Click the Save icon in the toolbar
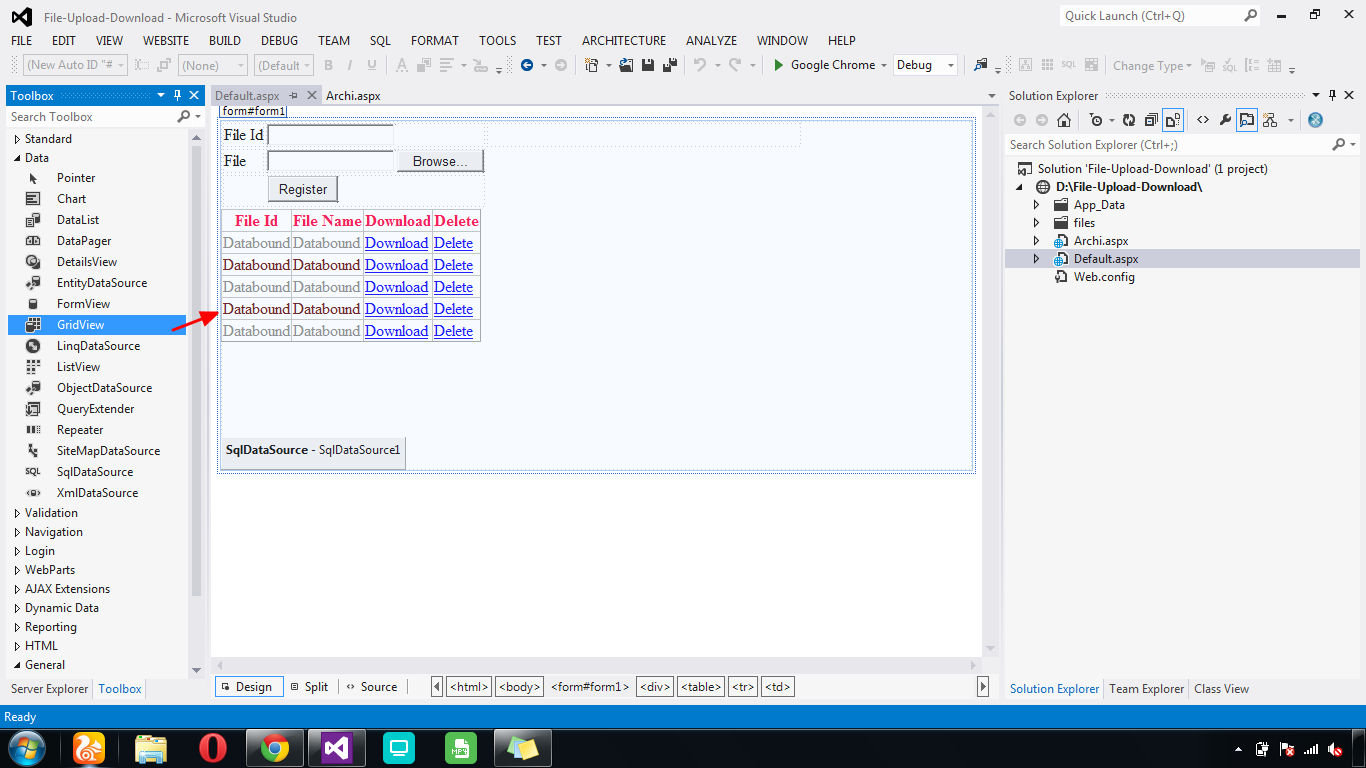The height and width of the screenshot is (768, 1366). [648, 65]
